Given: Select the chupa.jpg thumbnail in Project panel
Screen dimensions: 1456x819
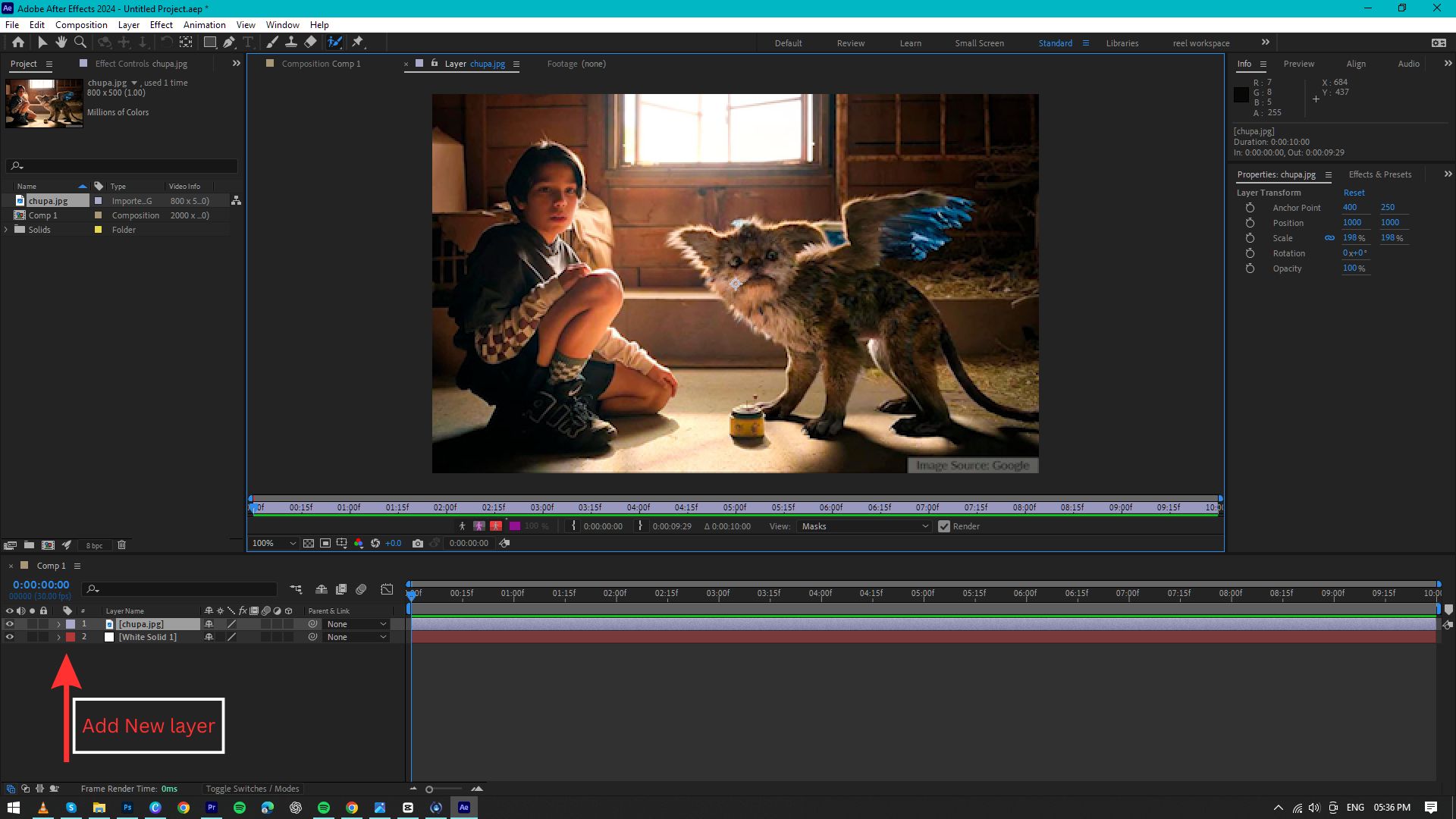Looking at the screenshot, I should coord(43,103).
